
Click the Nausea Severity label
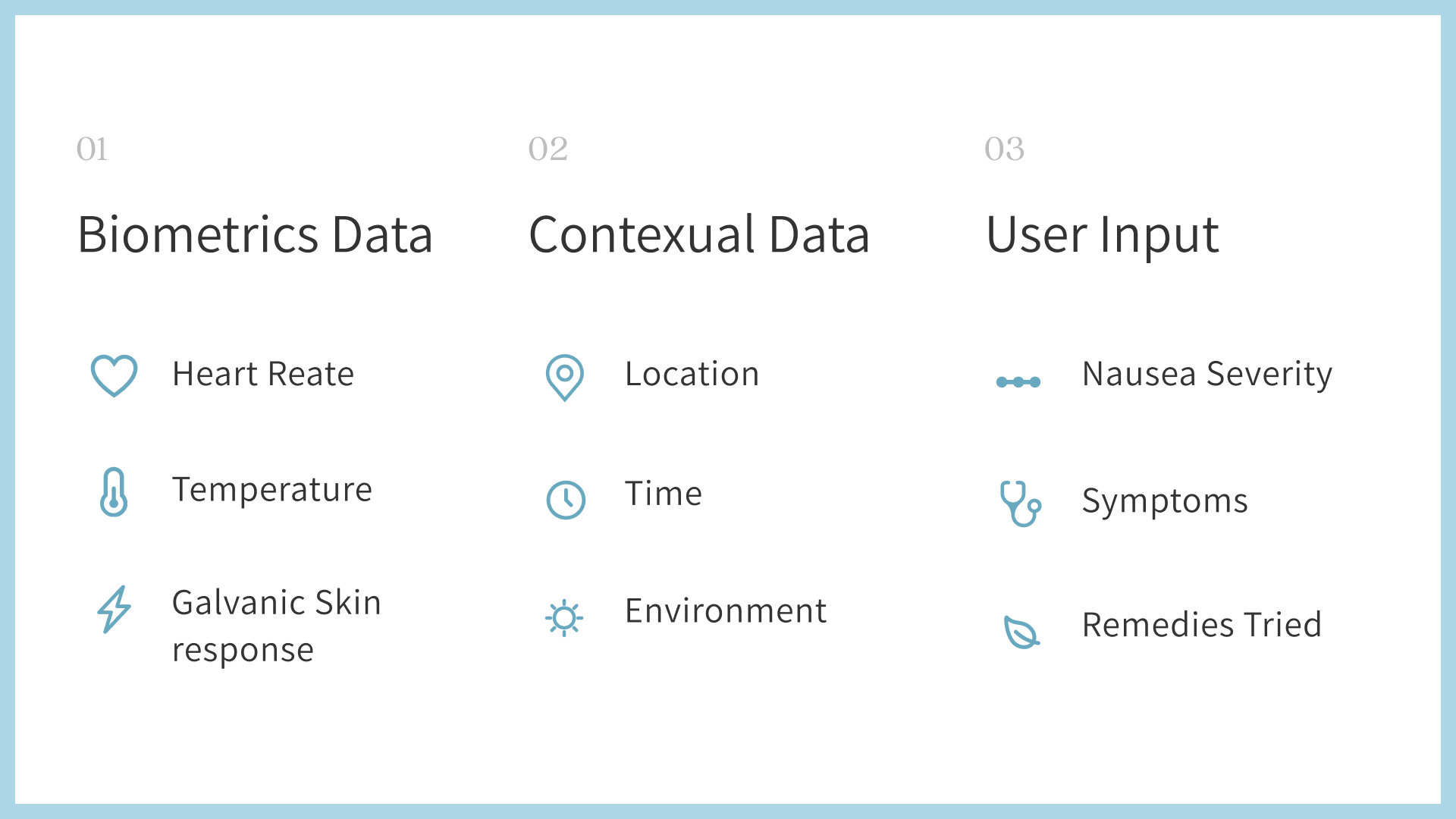(1207, 374)
